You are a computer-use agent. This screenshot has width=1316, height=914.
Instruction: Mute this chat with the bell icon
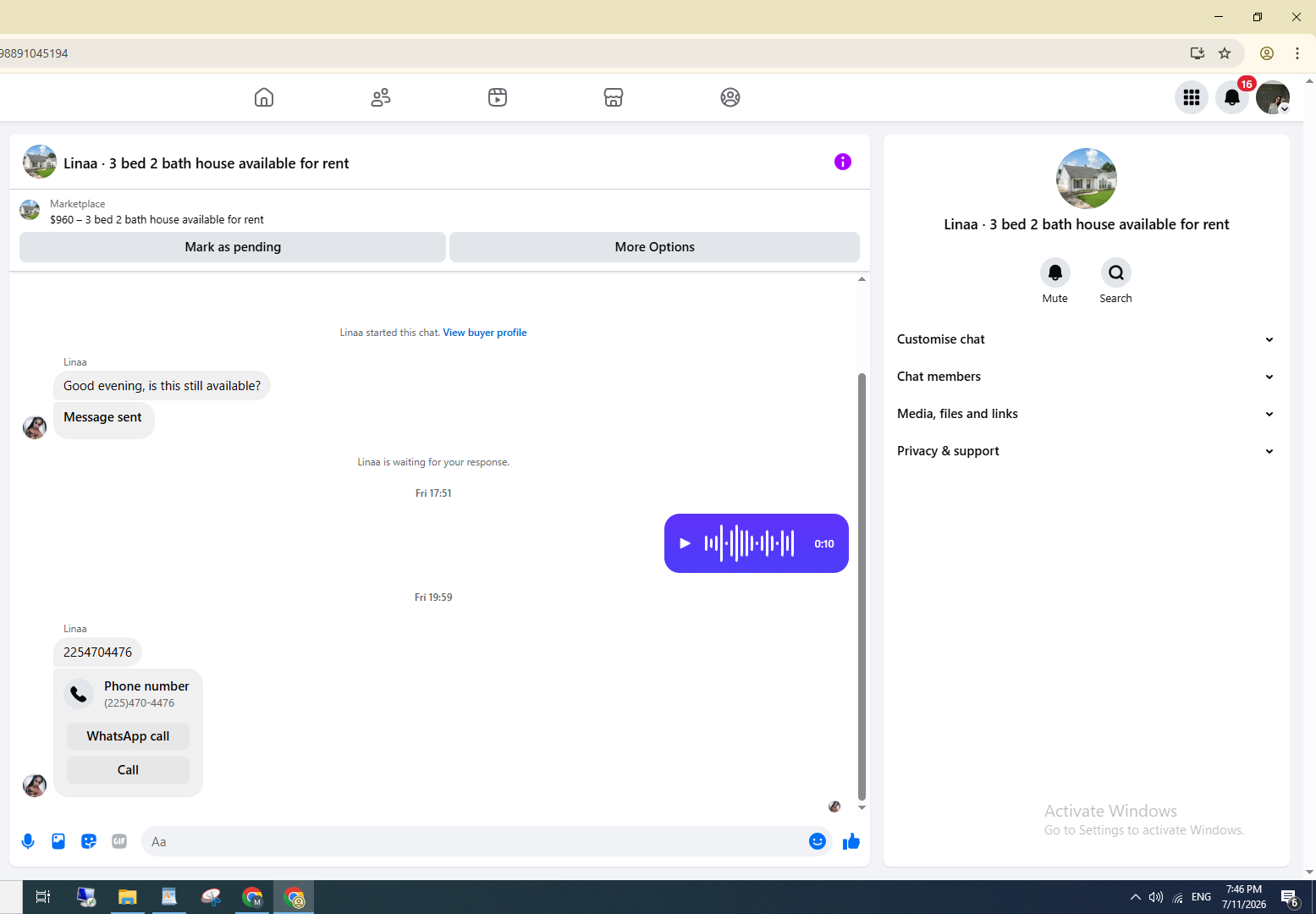[x=1055, y=273]
